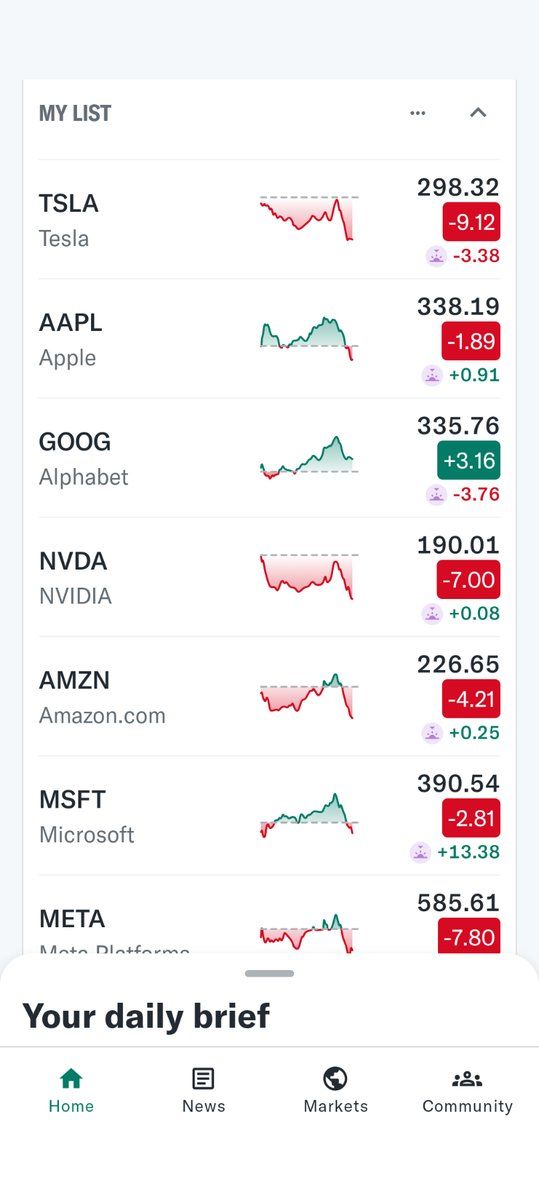Tap the purple after-hours icon next to TSLA -3.38
Screen dimensions: 539x1200
click(x=436, y=256)
